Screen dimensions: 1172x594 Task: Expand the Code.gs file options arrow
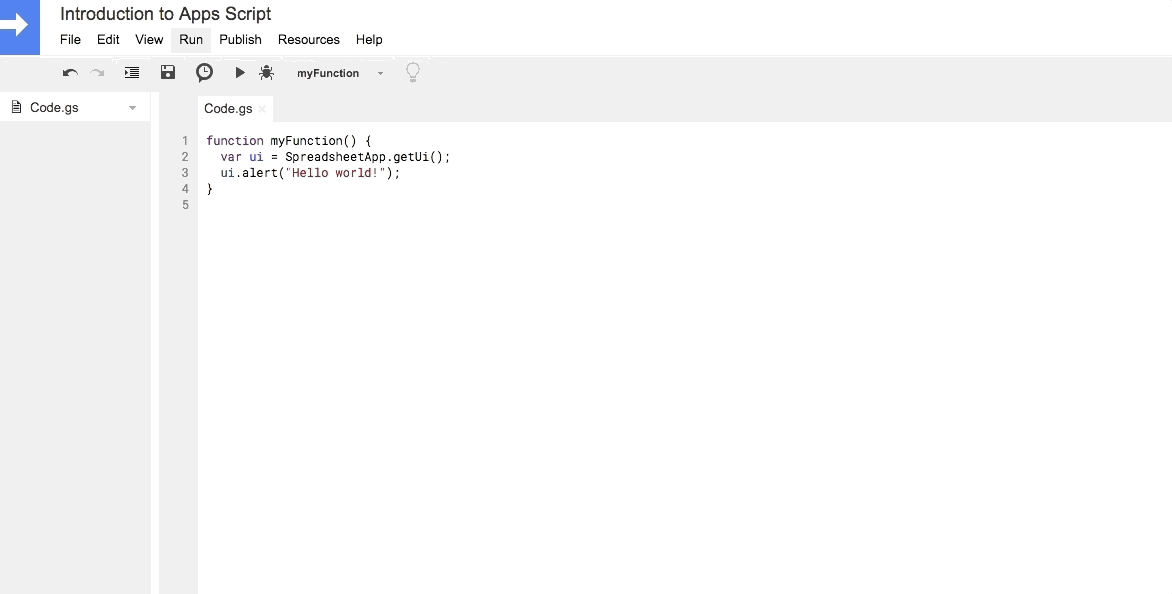(x=132, y=108)
